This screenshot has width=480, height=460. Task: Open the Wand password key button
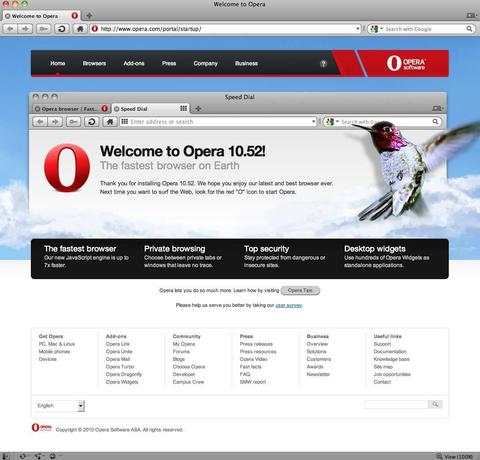coord(43,29)
